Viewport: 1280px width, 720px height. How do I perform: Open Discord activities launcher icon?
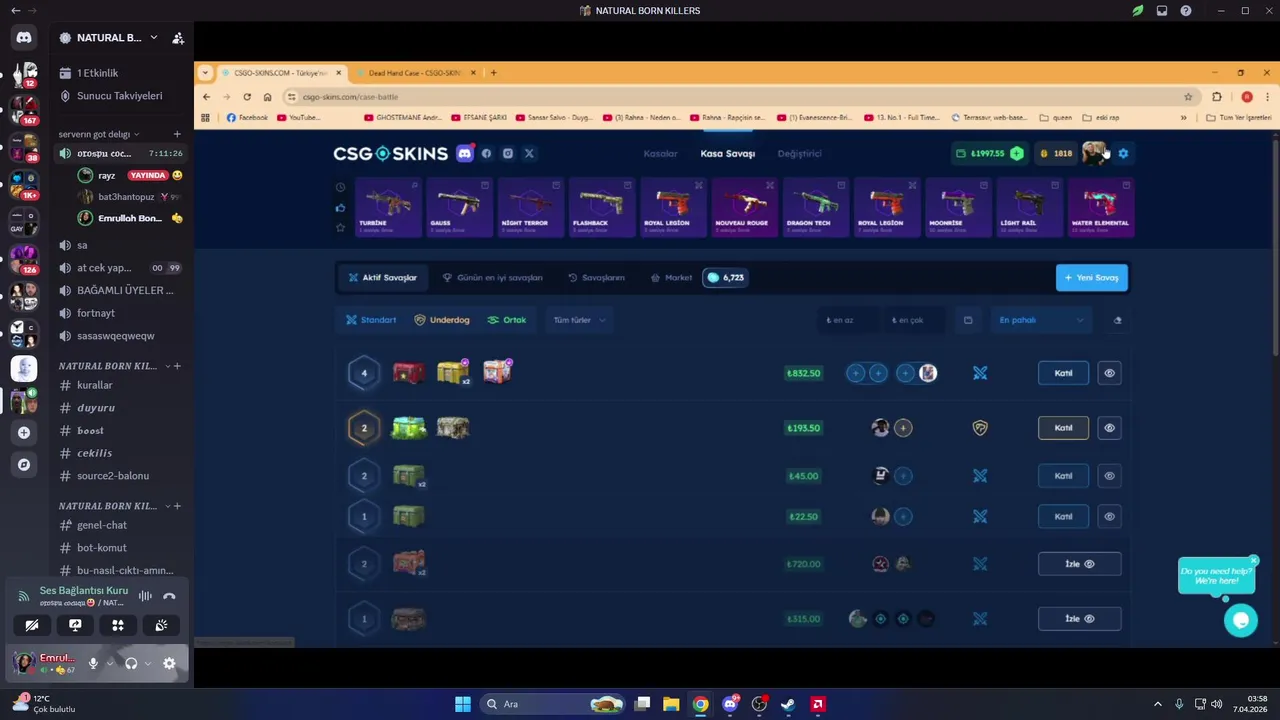click(118, 625)
